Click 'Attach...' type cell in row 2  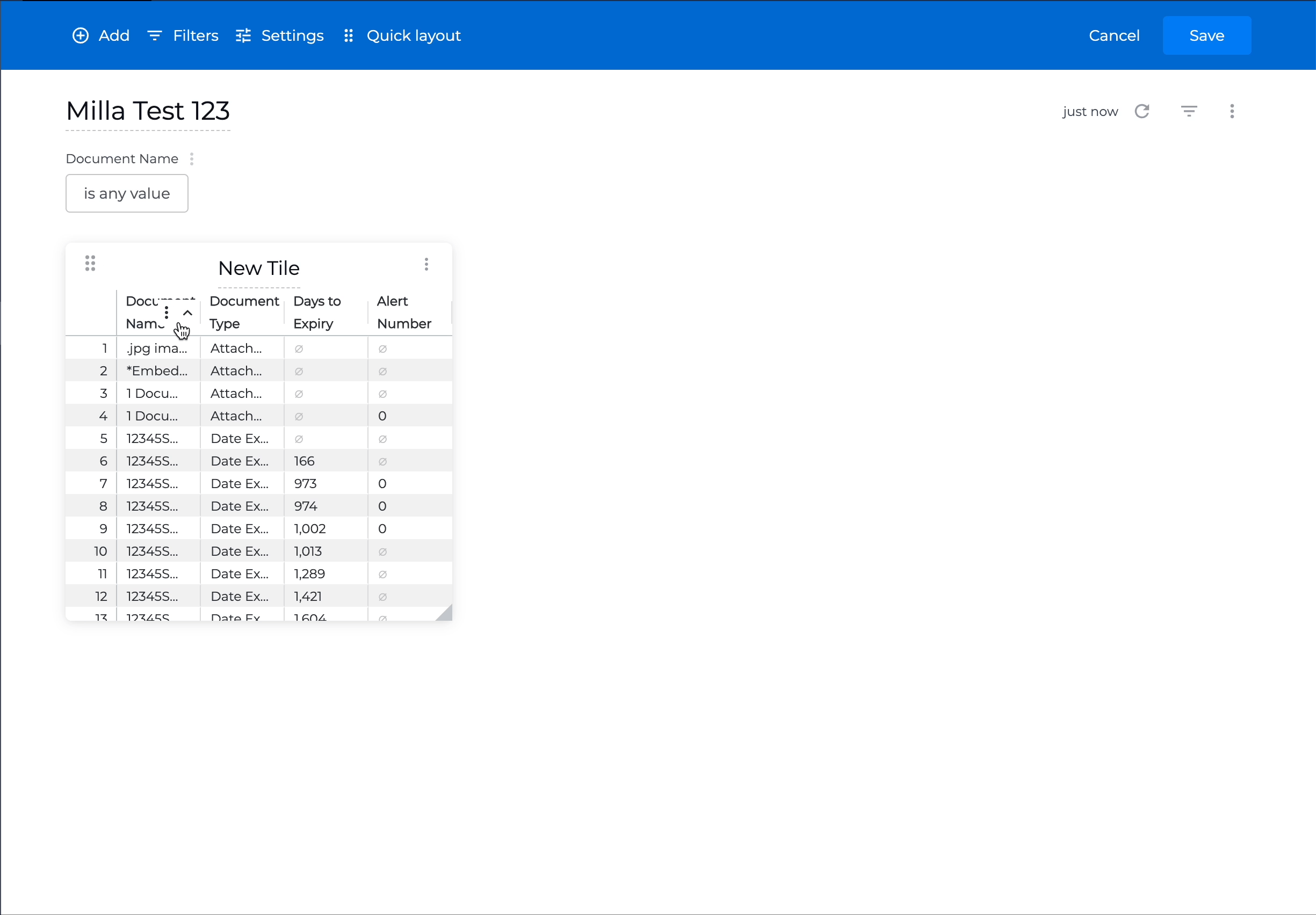[242, 371]
